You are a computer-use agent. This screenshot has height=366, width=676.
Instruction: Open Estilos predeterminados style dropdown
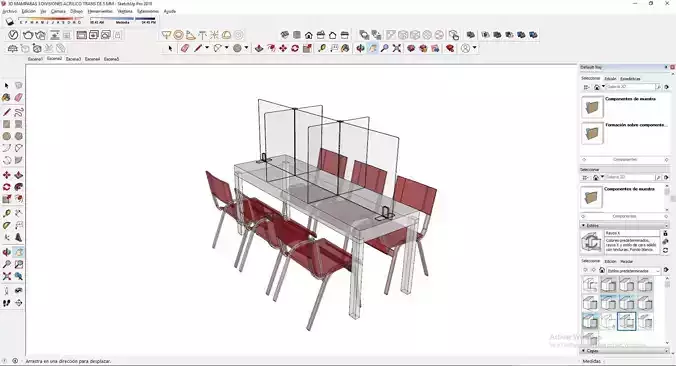(x=633, y=271)
